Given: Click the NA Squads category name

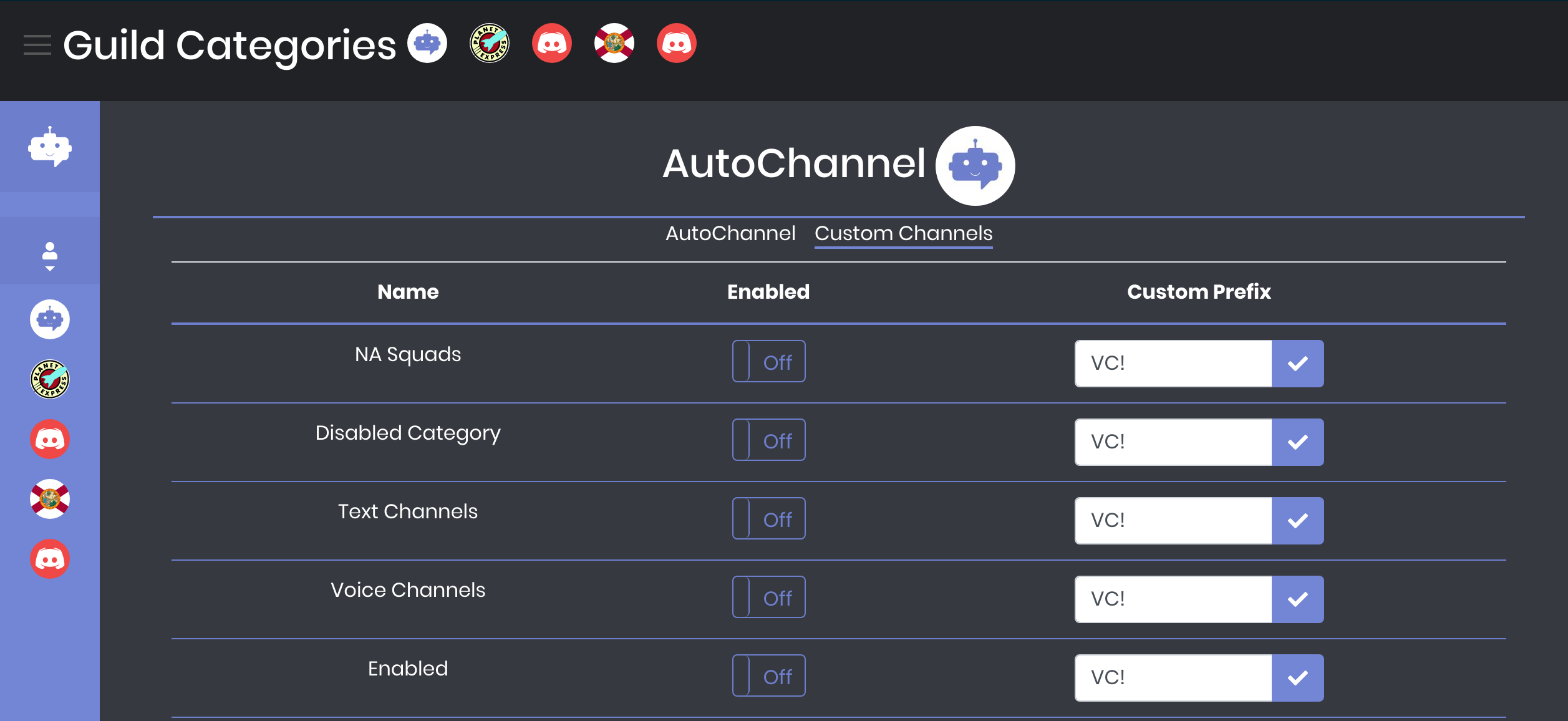Looking at the screenshot, I should click(x=408, y=355).
